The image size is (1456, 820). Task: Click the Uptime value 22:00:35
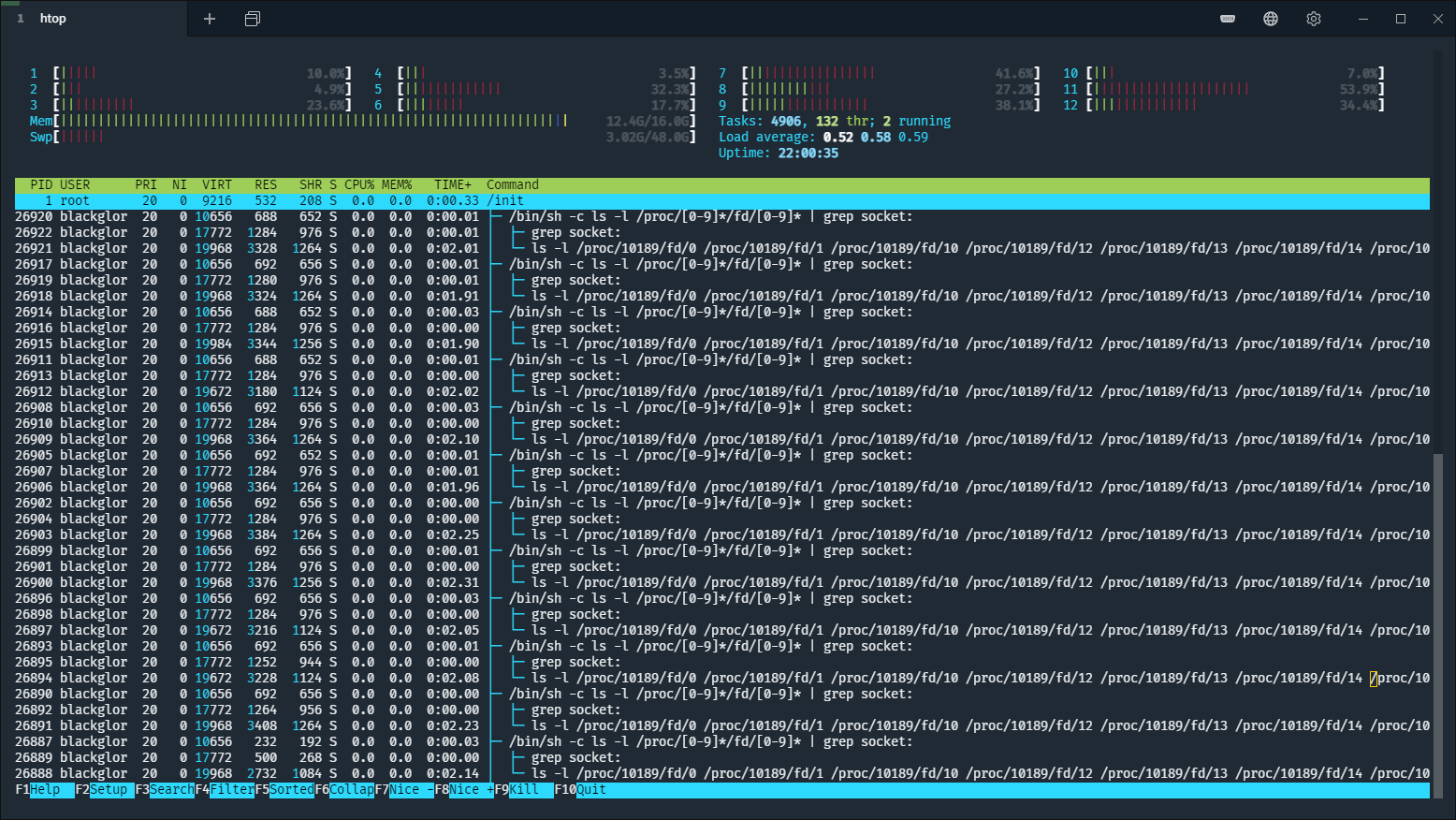coord(808,154)
